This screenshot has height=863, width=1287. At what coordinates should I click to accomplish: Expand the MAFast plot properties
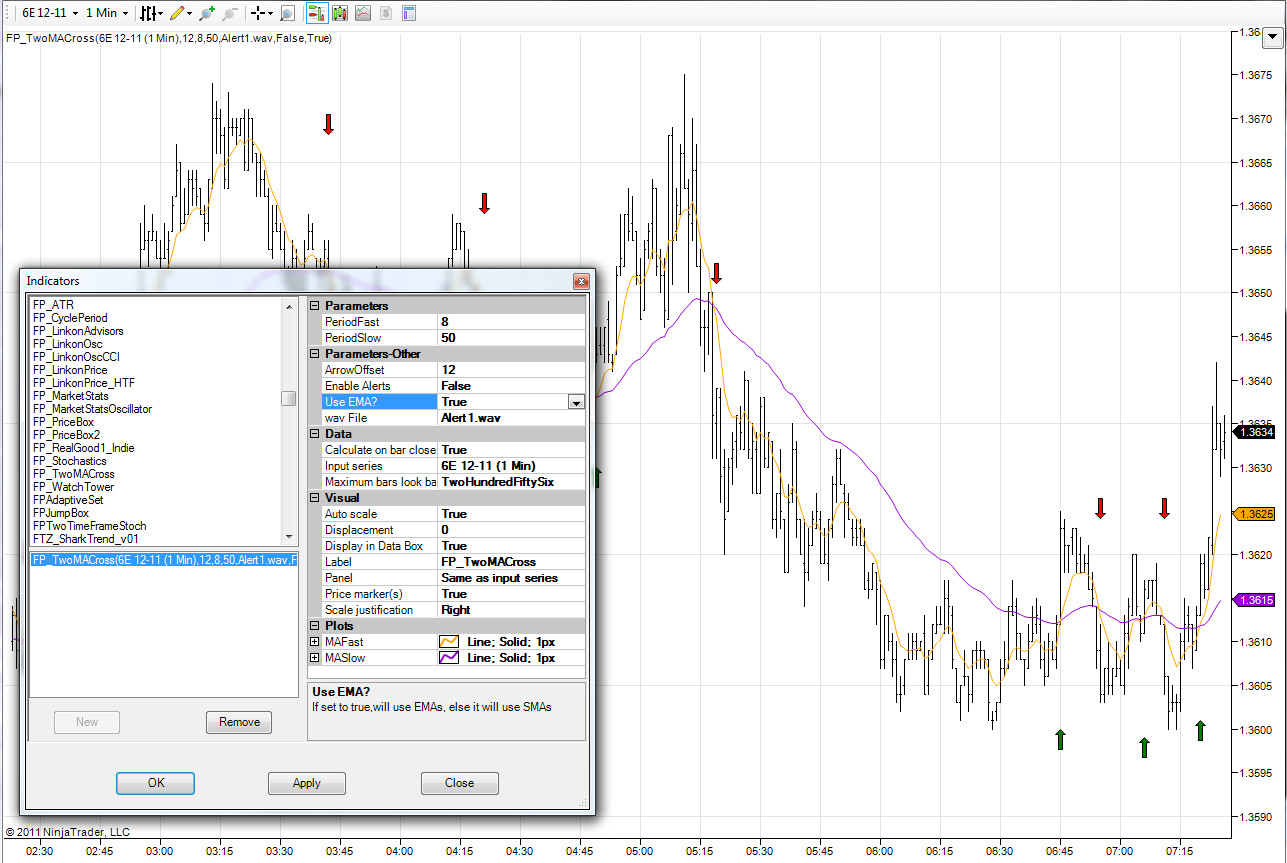(315, 642)
